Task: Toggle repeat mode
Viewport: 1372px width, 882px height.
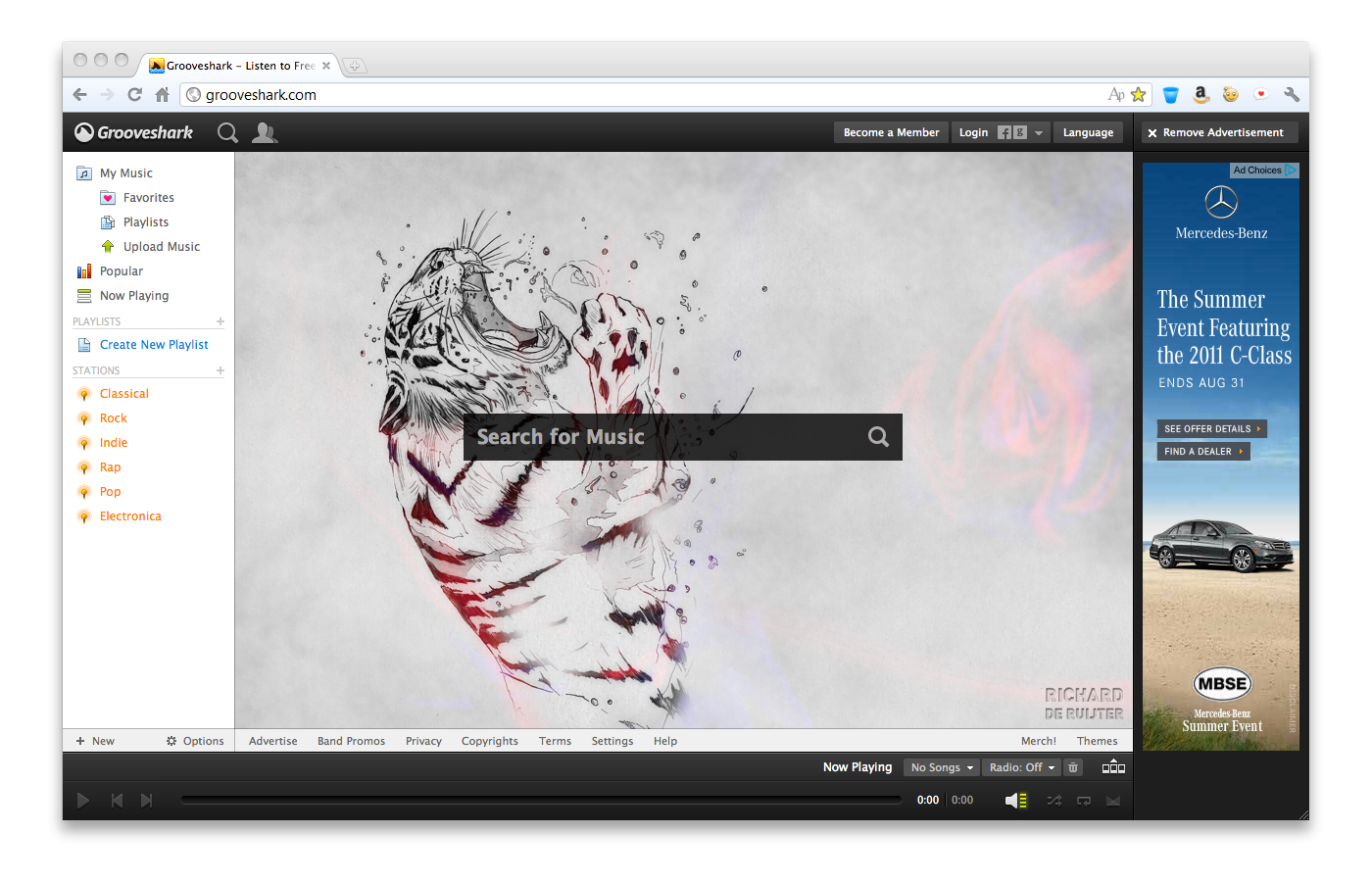Action: [1084, 801]
